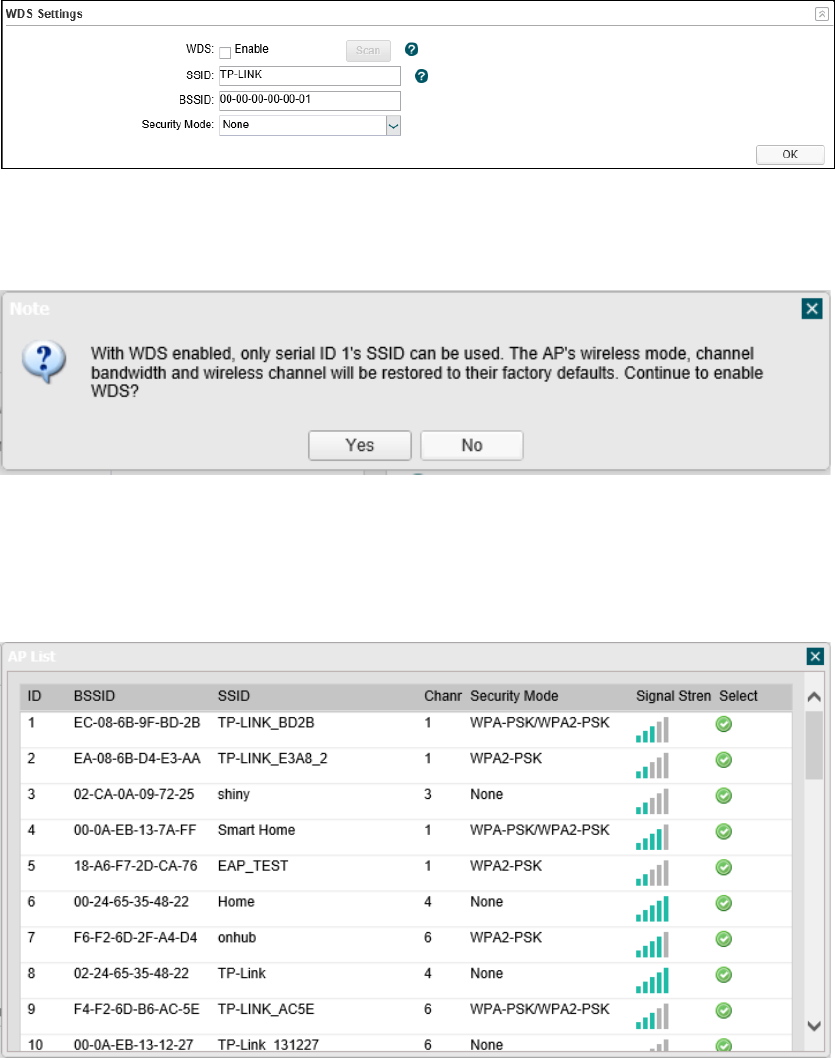This screenshot has width=835, height=1058.
Task: Select the shiny AP check icon
Action: tap(724, 796)
